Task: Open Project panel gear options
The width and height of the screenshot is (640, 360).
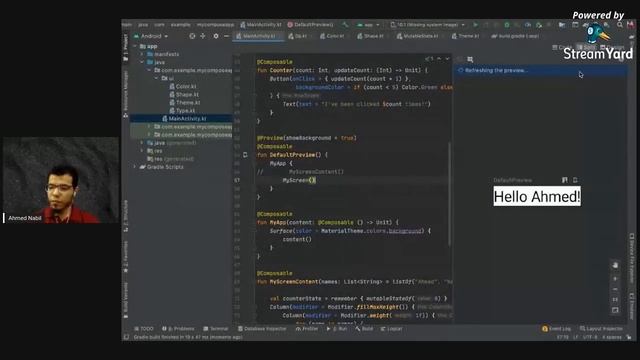Action: [x=216, y=36]
